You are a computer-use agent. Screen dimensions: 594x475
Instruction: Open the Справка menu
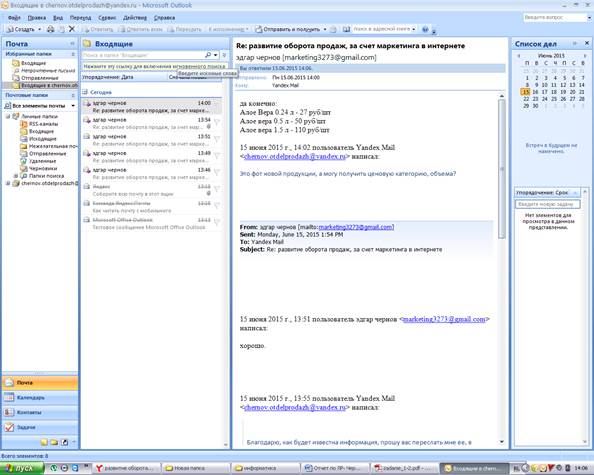pyautogui.click(x=164, y=18)
